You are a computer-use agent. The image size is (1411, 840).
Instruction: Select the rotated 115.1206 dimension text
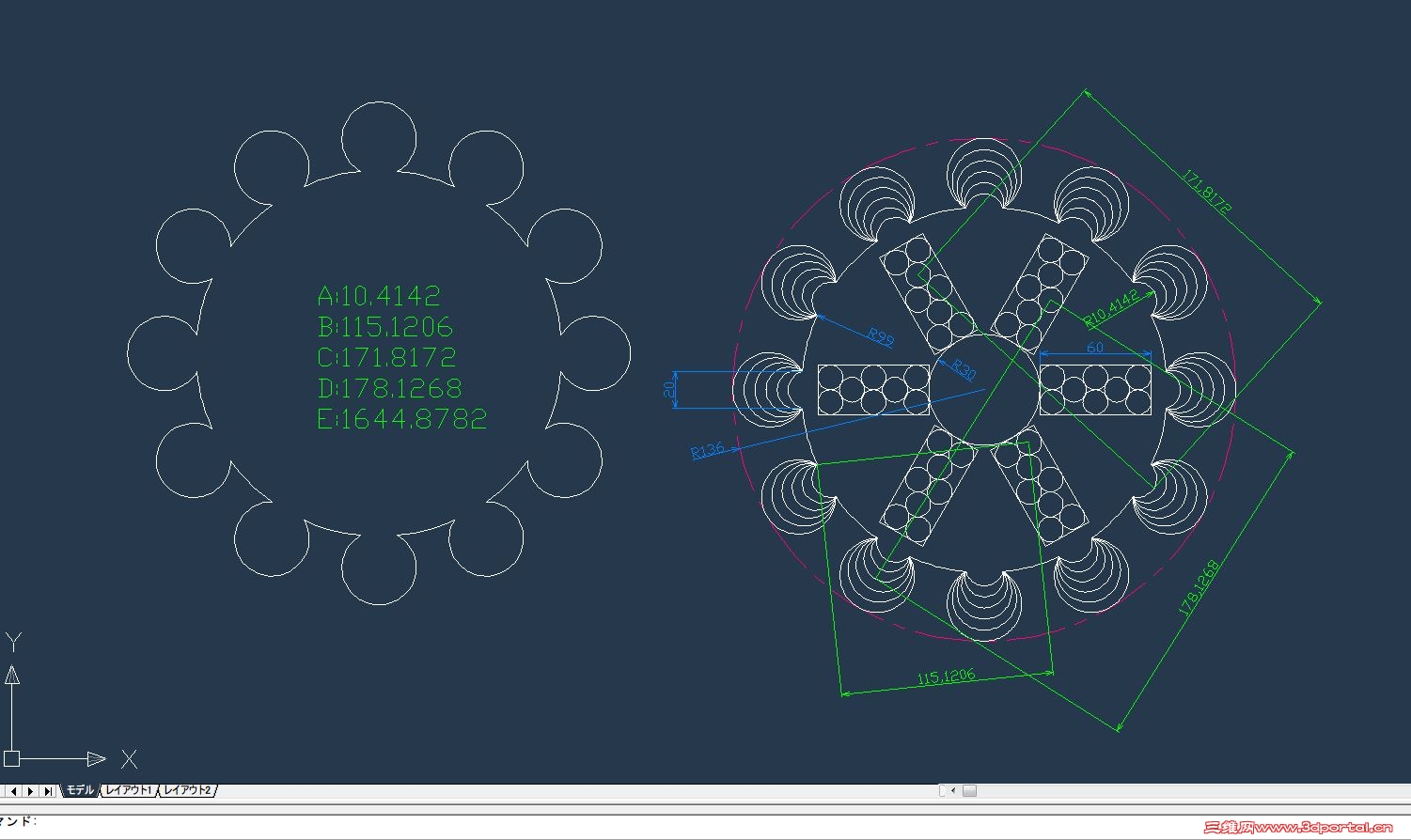point(947,677)
